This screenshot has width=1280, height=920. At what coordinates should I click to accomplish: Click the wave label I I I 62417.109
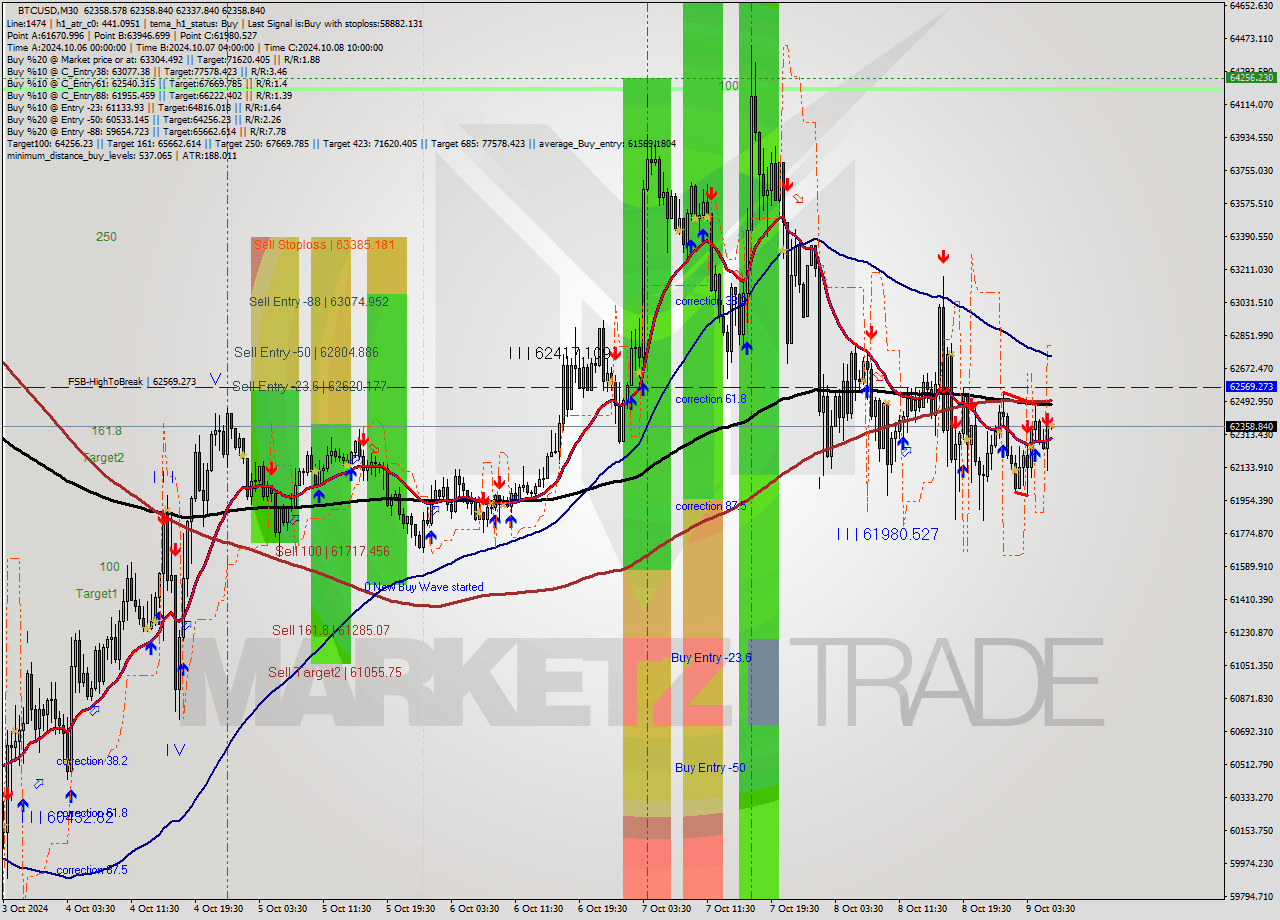coord(559,353)
